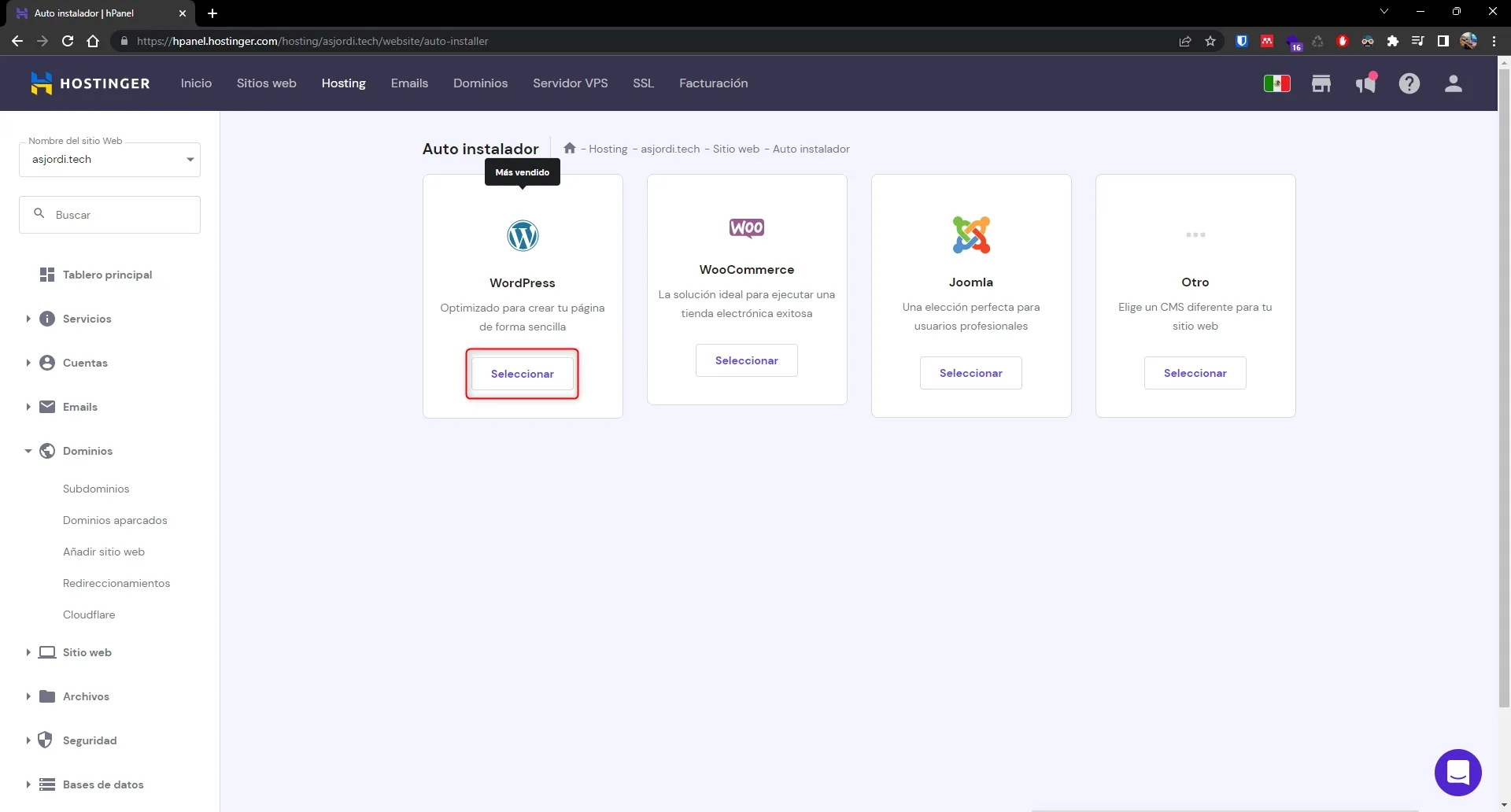The height and width of the screenshot is (812, 1511).
Task: Open the browser side panel icon
Action: click(1443, 41)
